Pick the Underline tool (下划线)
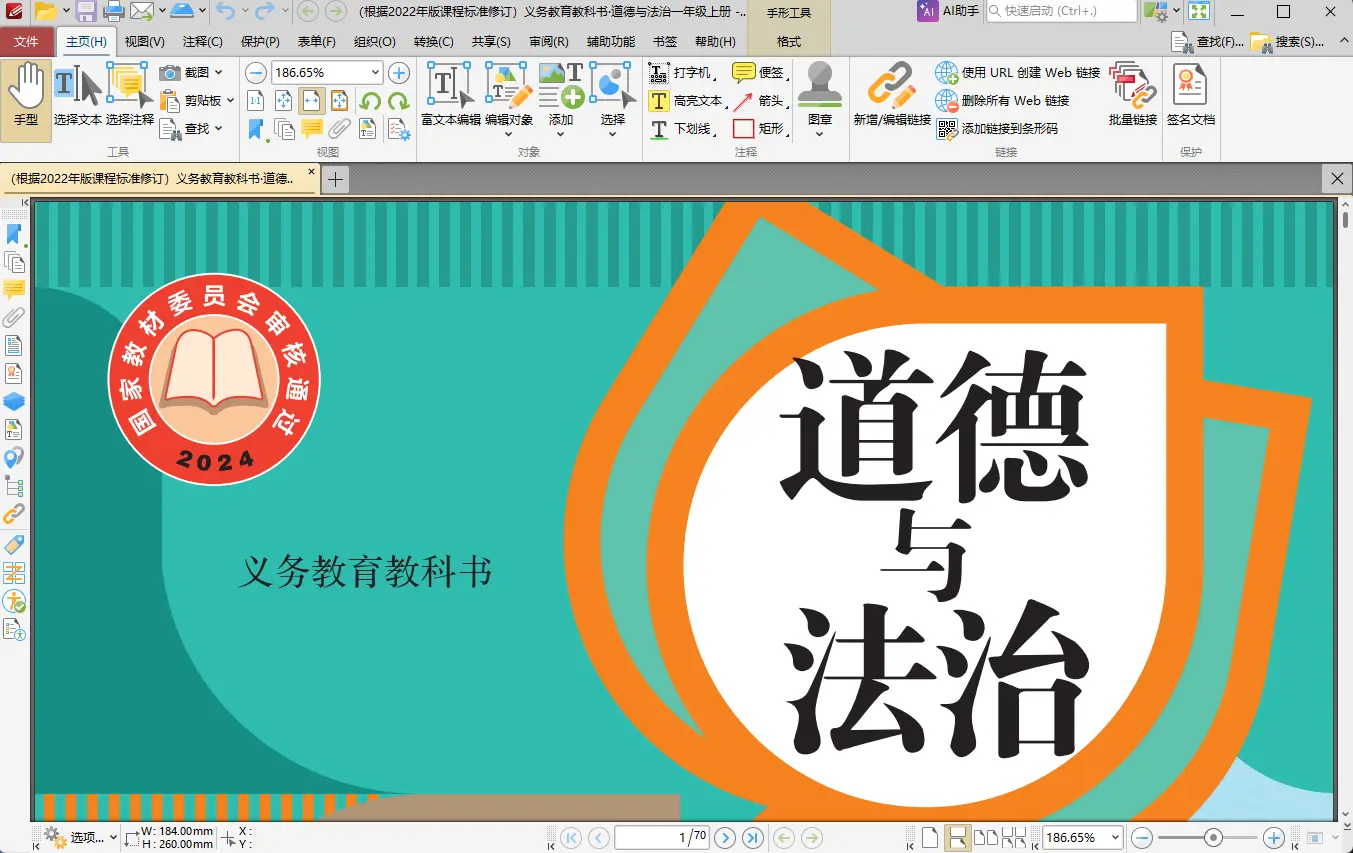The image size is (1353, 853). 682,129
